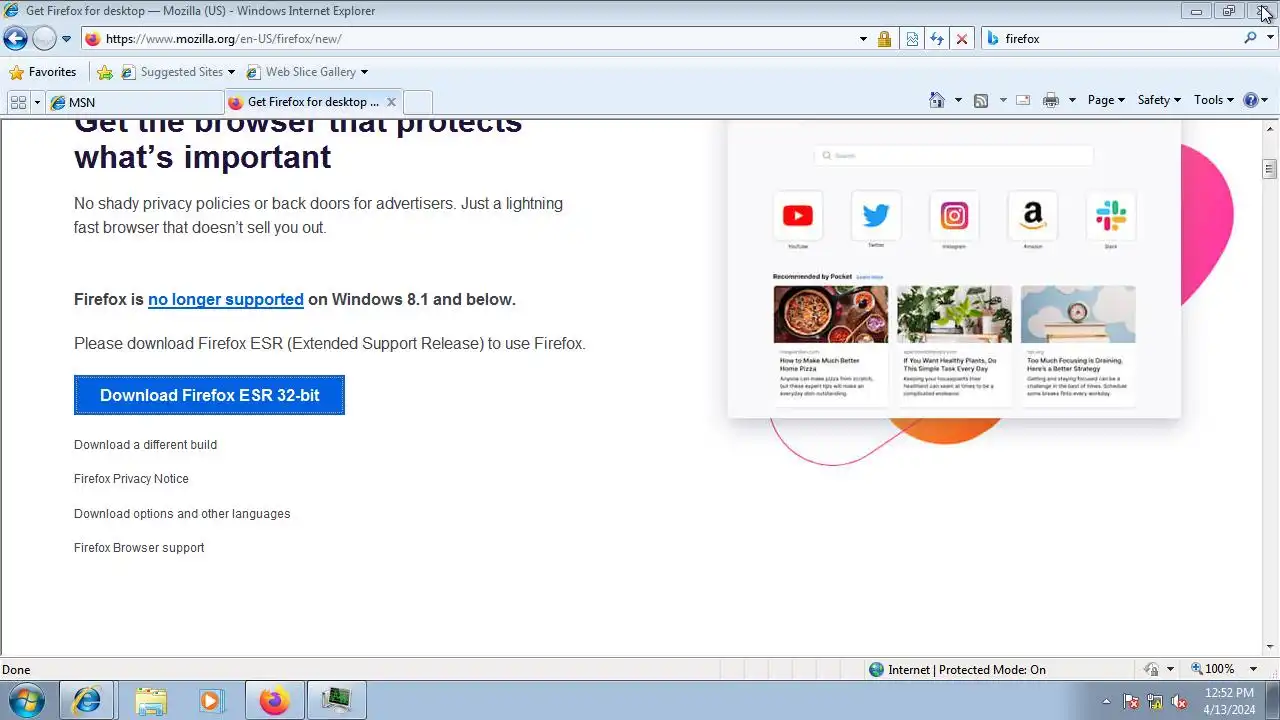Stop loading with the red X icon
The height and width of the screenshot is (720, 1280).
(962, 39)
